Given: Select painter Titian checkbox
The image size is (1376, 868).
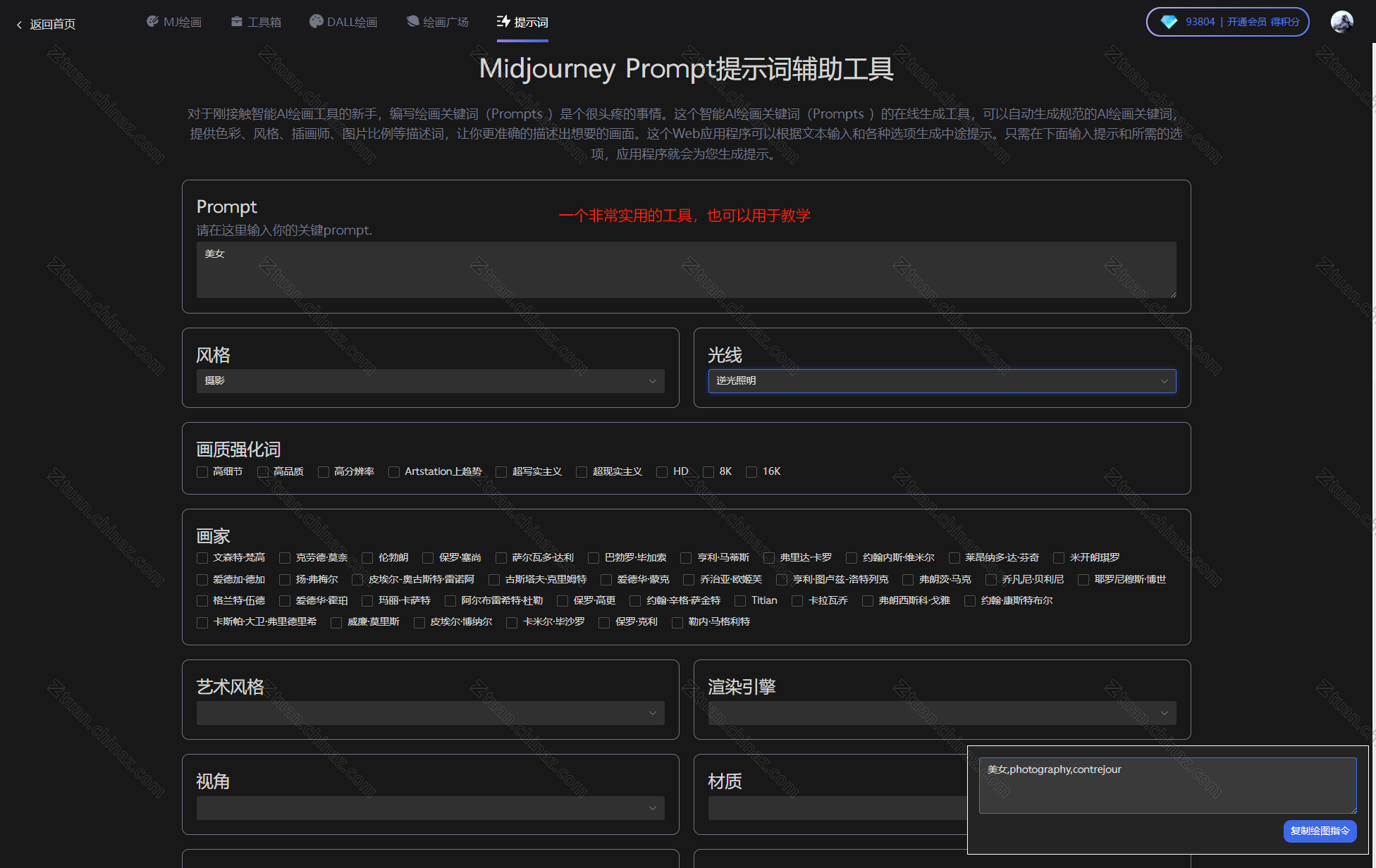Looking at the screenshot, I should click(x=740, y=601).
